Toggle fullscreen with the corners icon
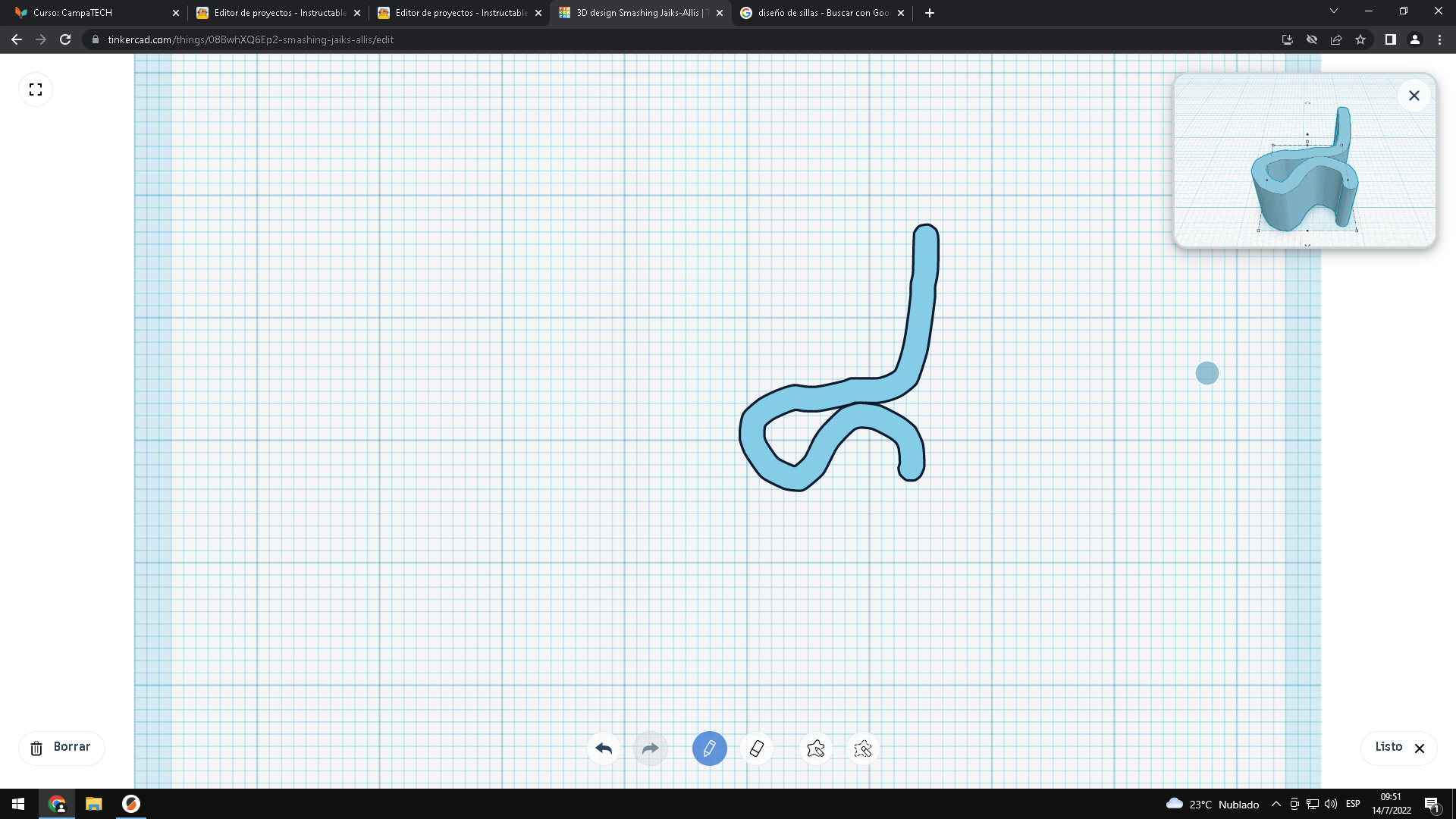The image size is (1456, 819). [x=36, y=89]
